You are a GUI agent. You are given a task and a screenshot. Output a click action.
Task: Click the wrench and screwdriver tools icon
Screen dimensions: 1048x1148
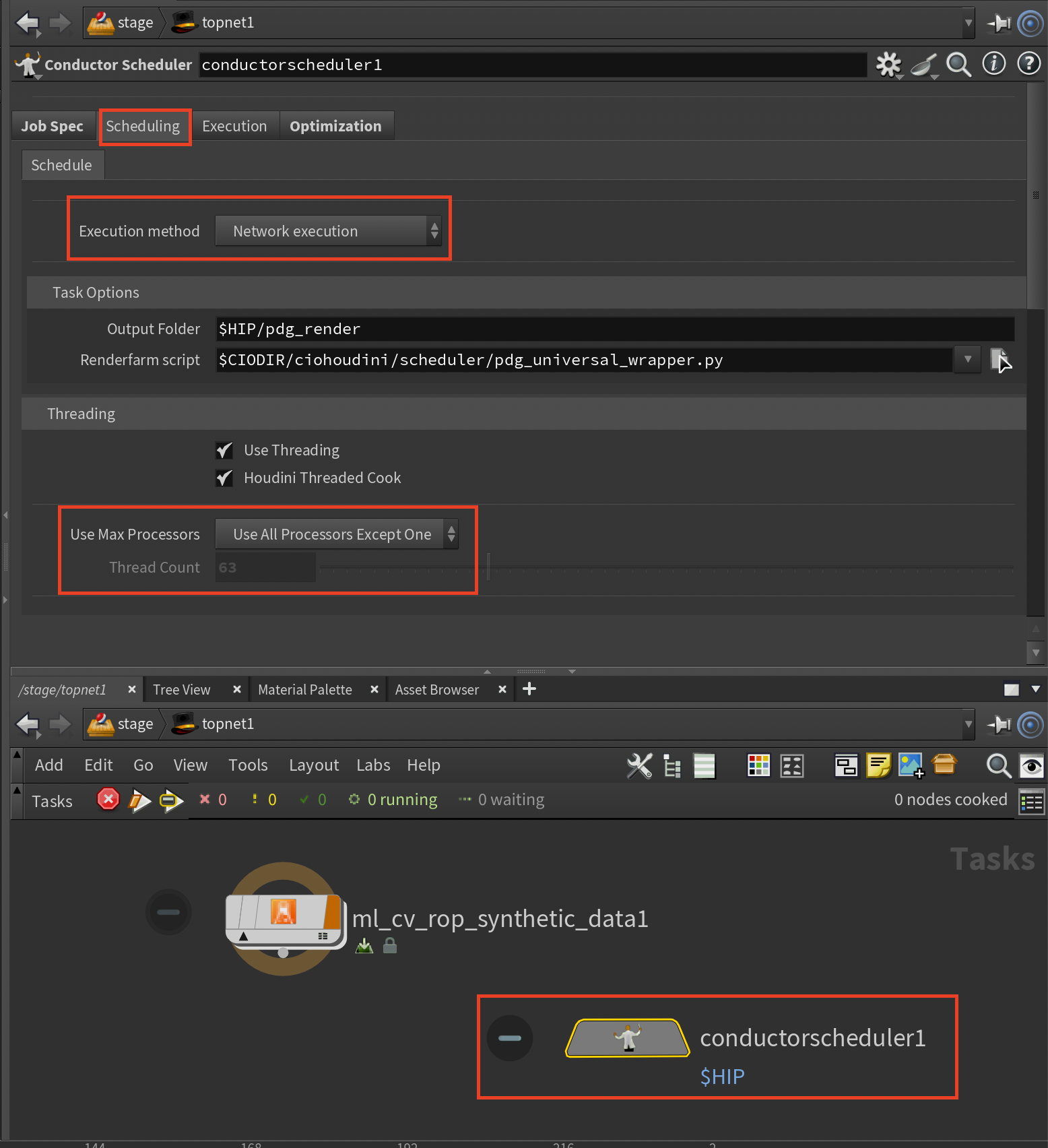pos(639,765)
